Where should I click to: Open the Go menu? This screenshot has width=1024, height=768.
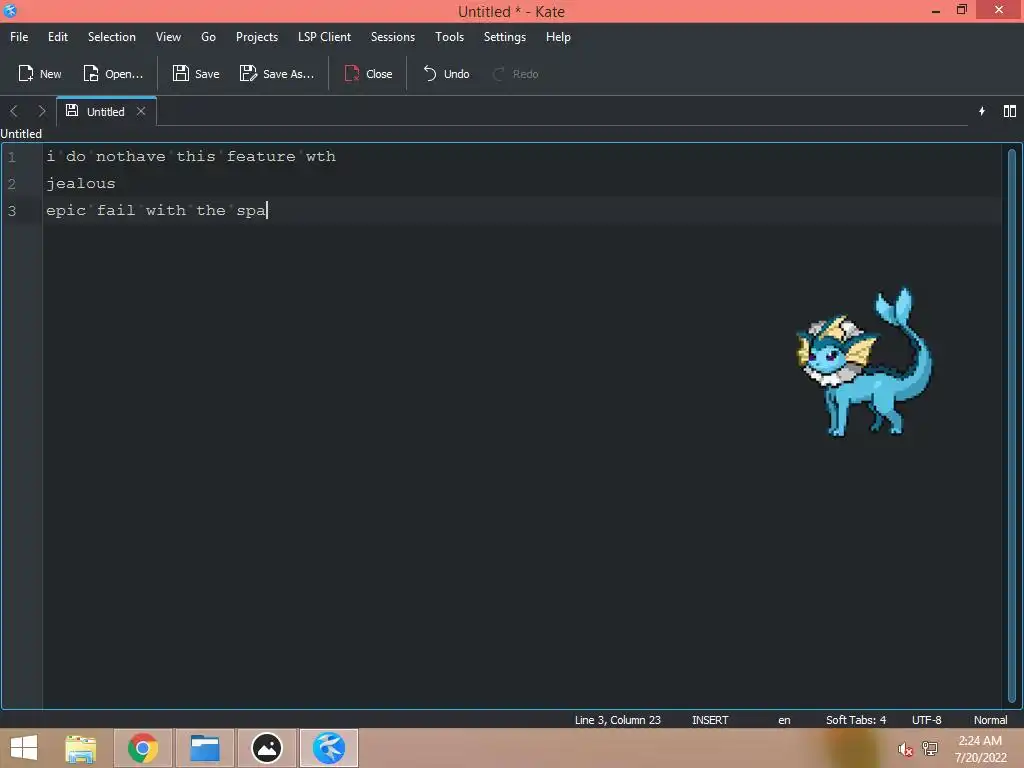coord(208,37)
